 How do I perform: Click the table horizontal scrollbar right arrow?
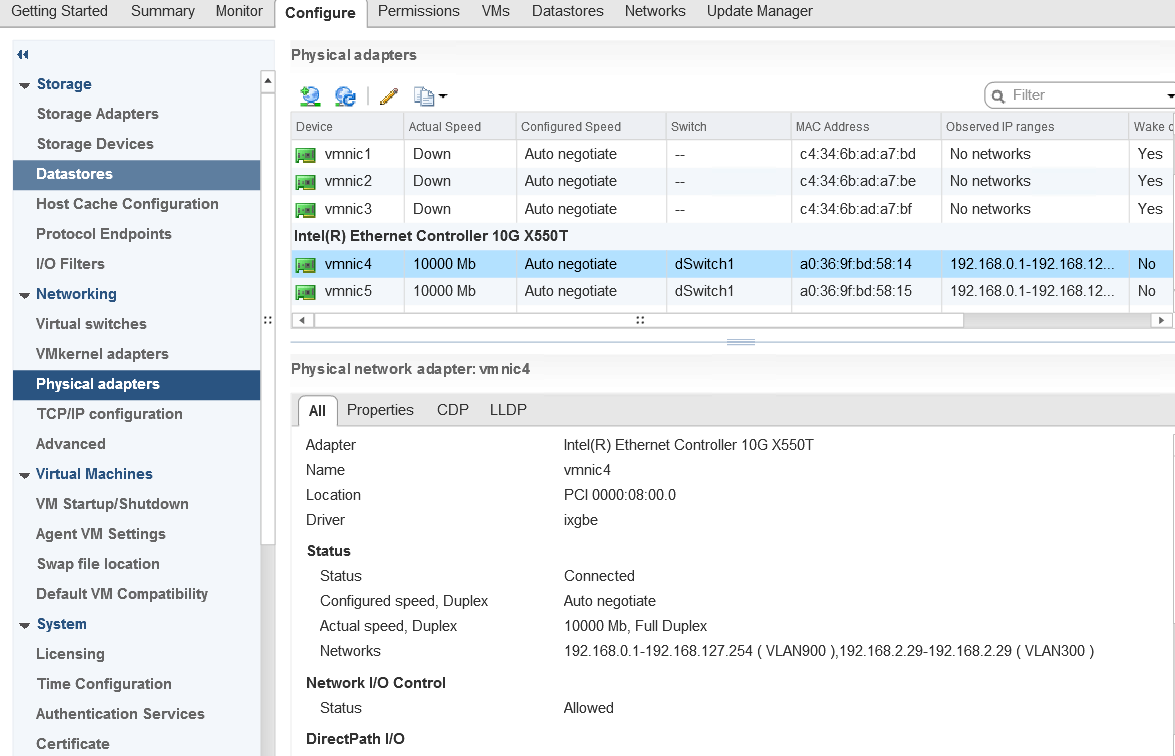(x=1161, y=320)
